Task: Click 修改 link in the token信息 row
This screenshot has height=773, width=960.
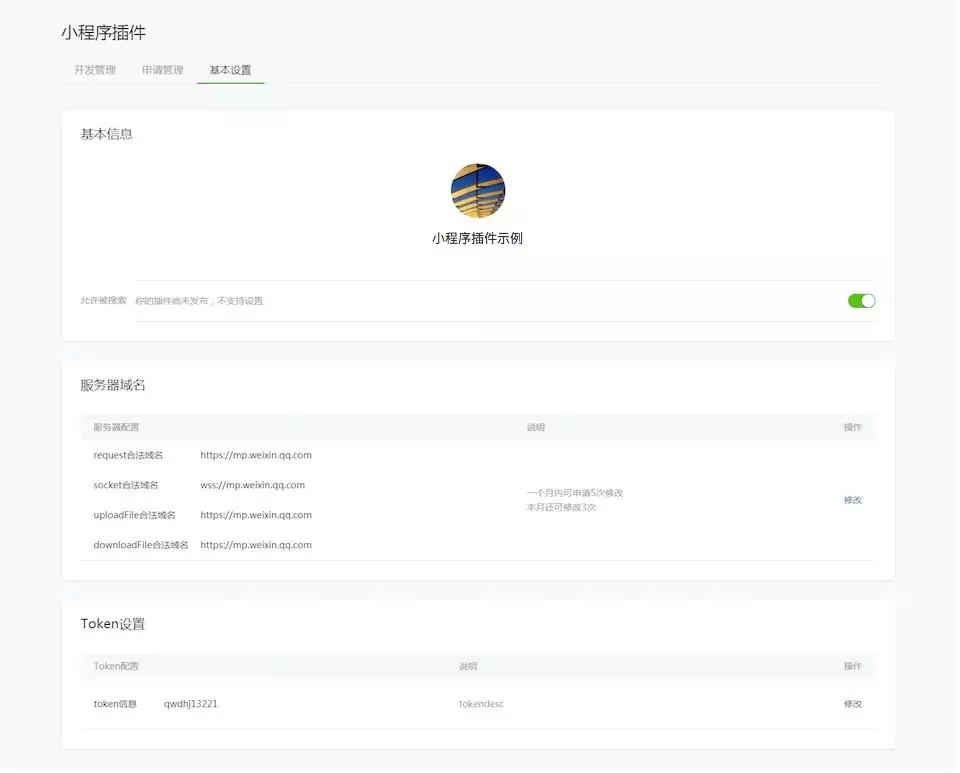Action: tap(852, 704)
